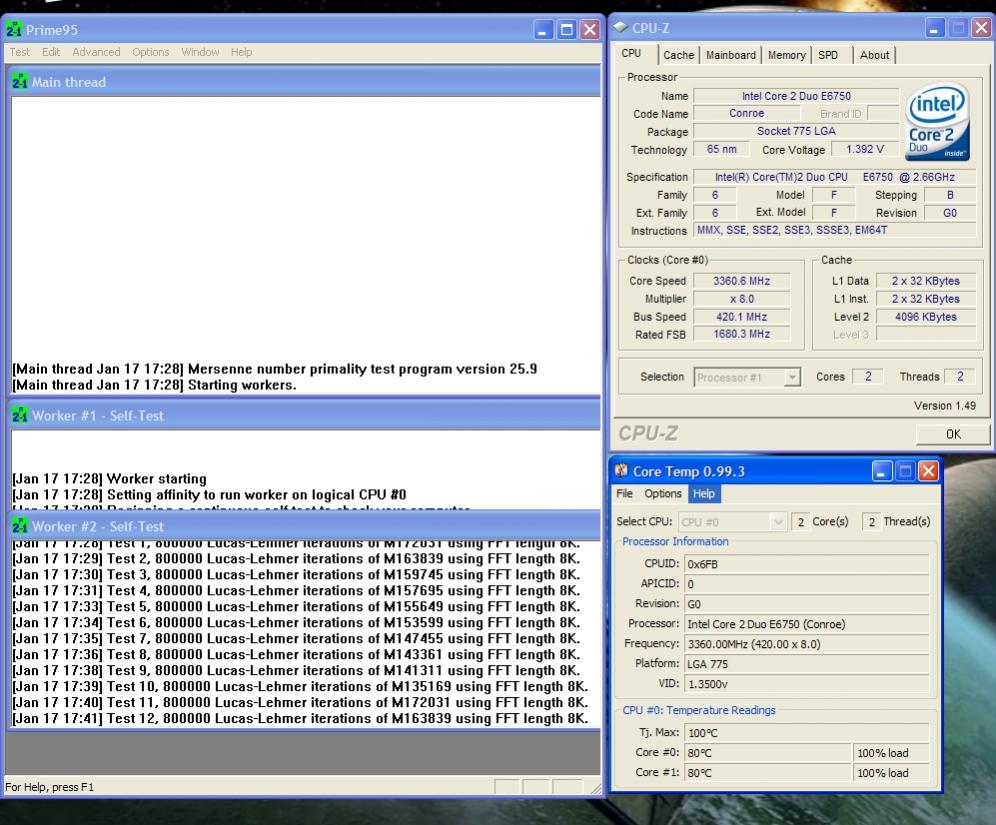Switch to the Memory tab in CPU-Z
The width and height of the screenshot is (996, 825).
786,55
